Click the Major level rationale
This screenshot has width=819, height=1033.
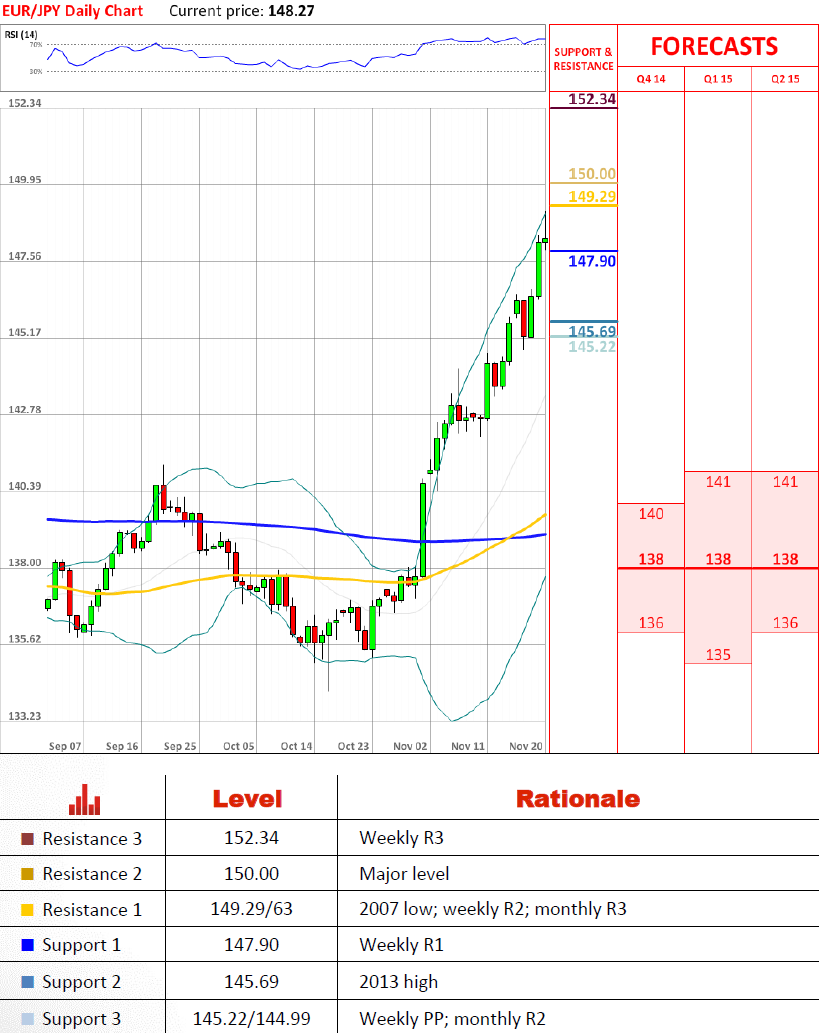click(404, 874)
